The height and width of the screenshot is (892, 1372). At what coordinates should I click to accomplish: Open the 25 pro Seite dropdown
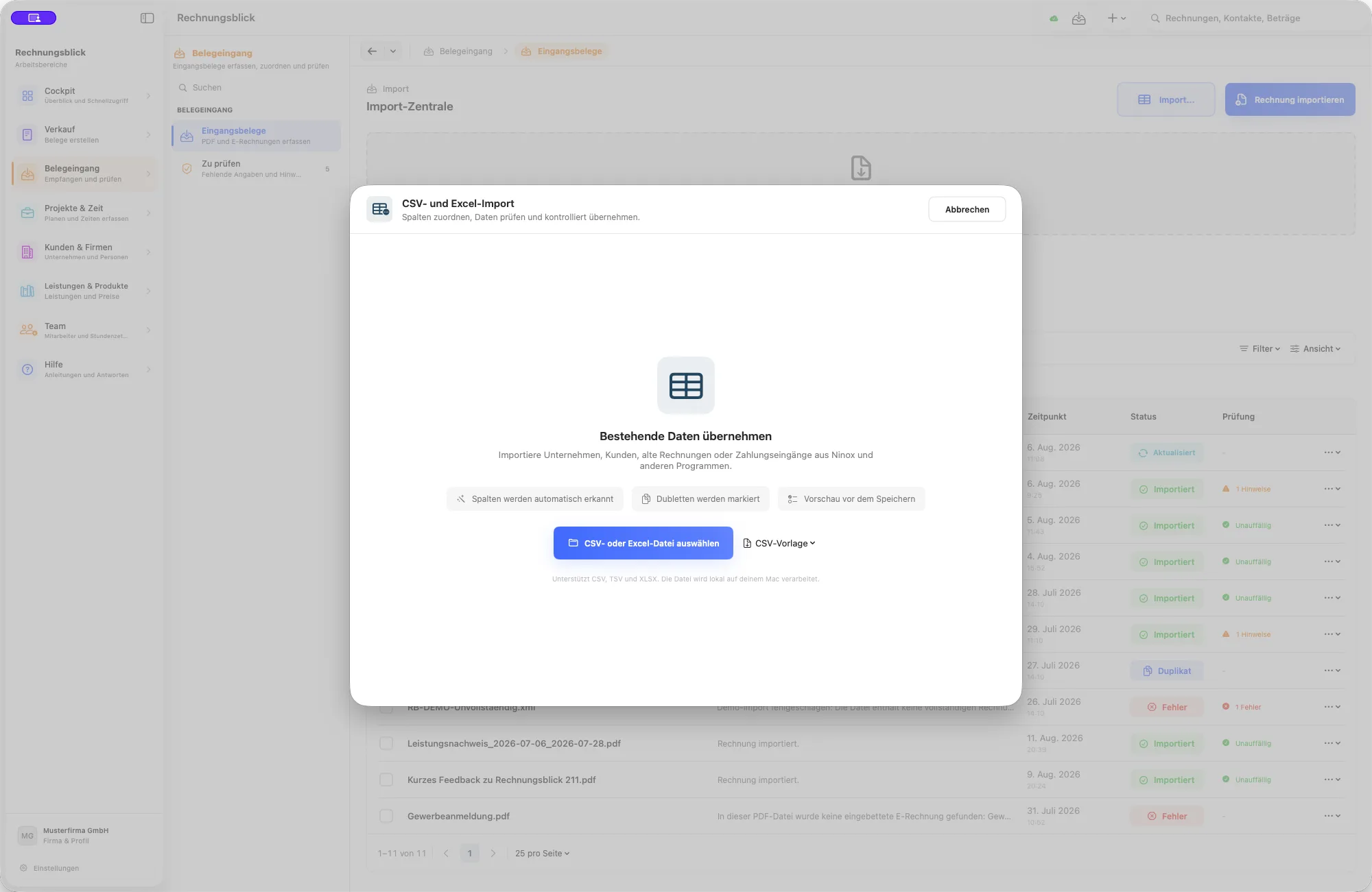click(542, 854)
